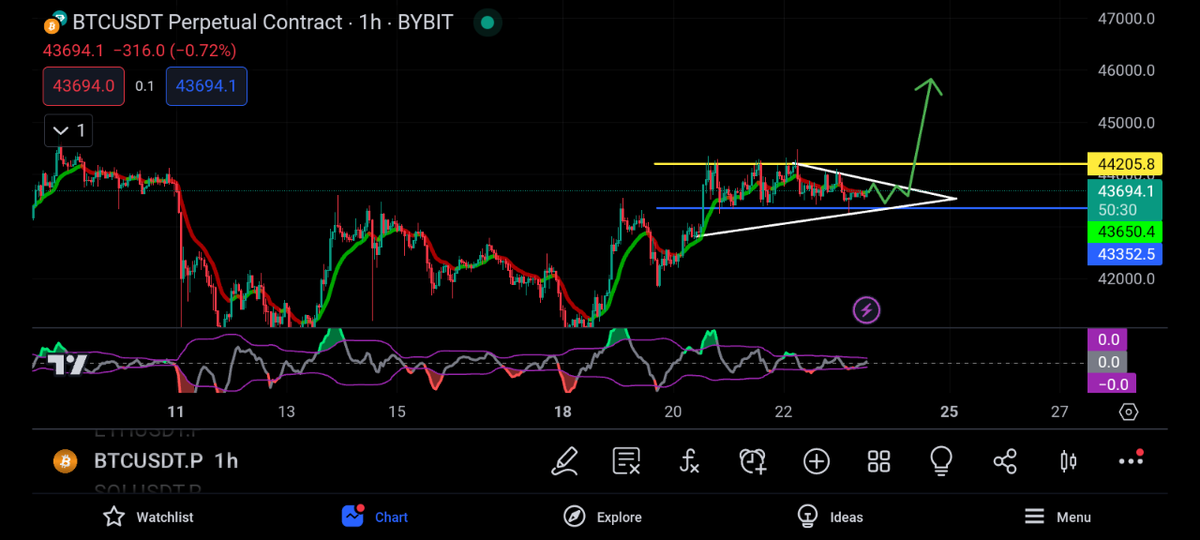1200x540 pixels.
Task: Share the chart via share icon
Action: coord(1005,461)
